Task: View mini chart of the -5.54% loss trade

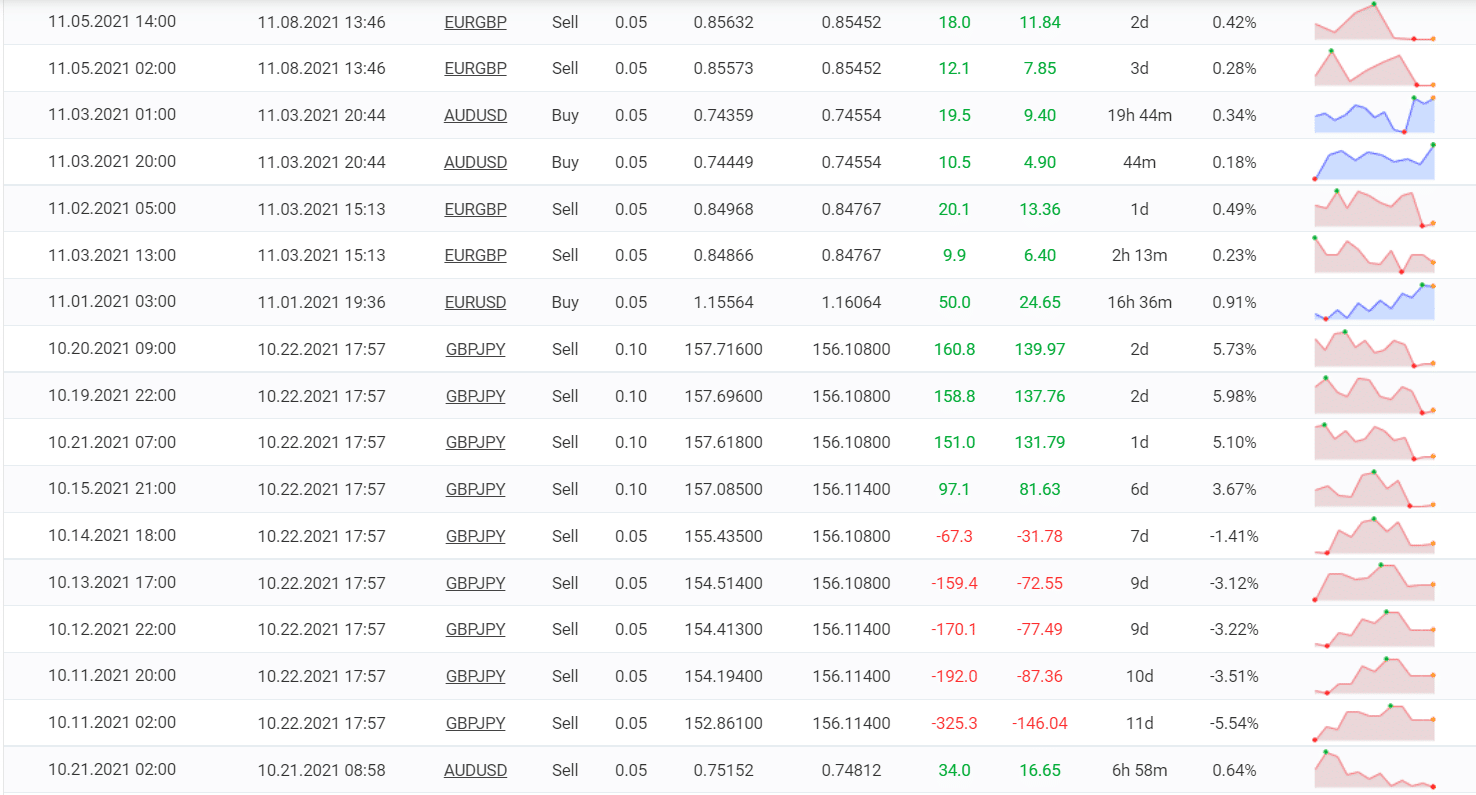Action: [1374, 723]
